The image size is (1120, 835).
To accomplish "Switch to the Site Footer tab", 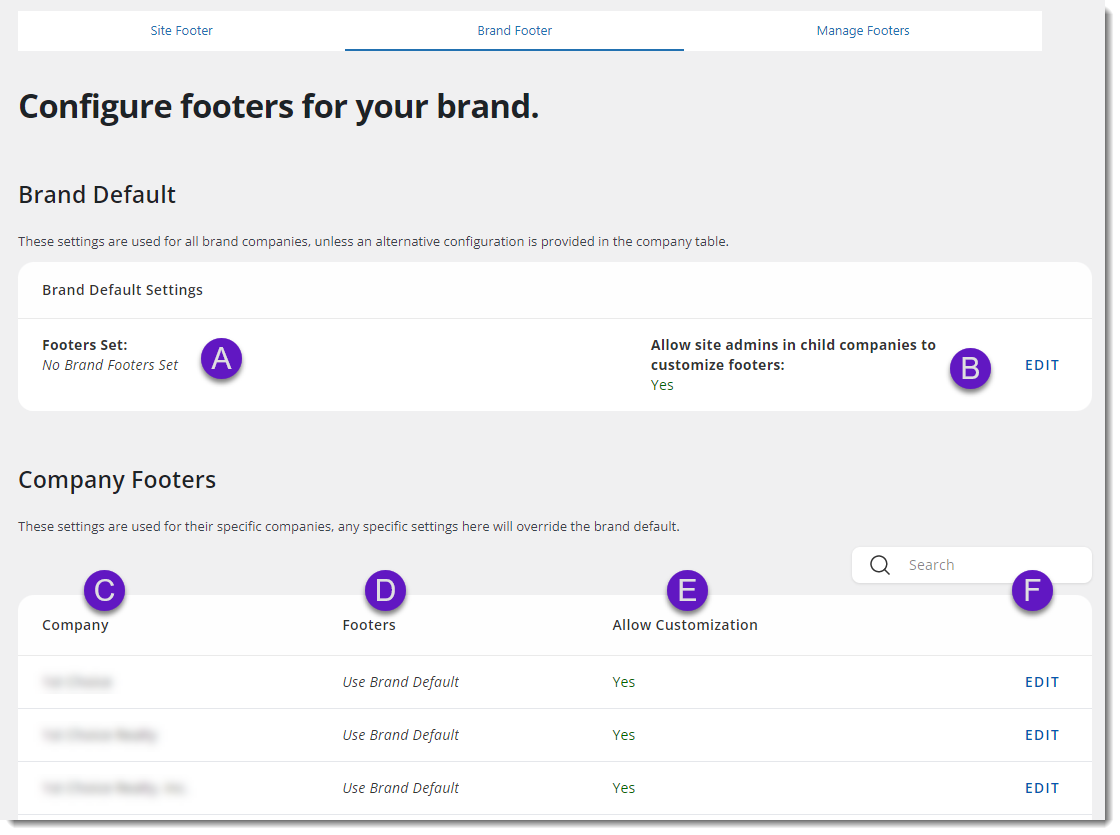I will 181,30.
